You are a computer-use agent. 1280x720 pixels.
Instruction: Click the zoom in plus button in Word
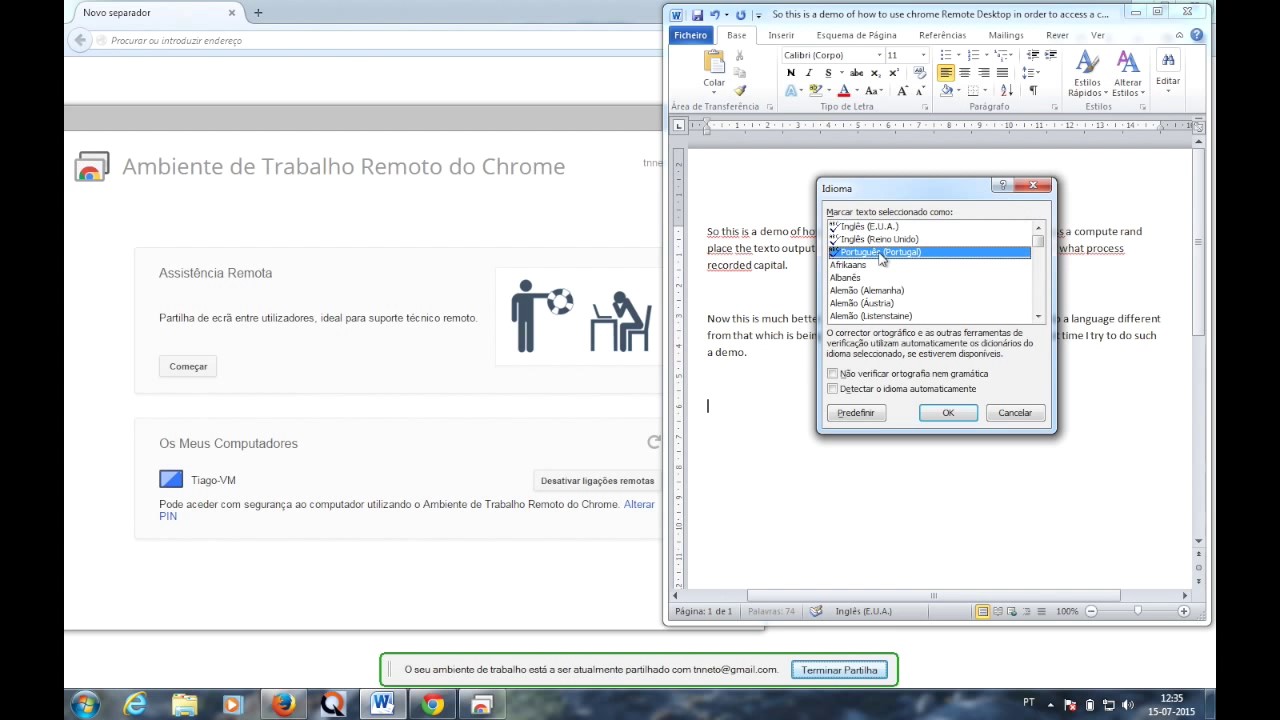click(1184, 611)
